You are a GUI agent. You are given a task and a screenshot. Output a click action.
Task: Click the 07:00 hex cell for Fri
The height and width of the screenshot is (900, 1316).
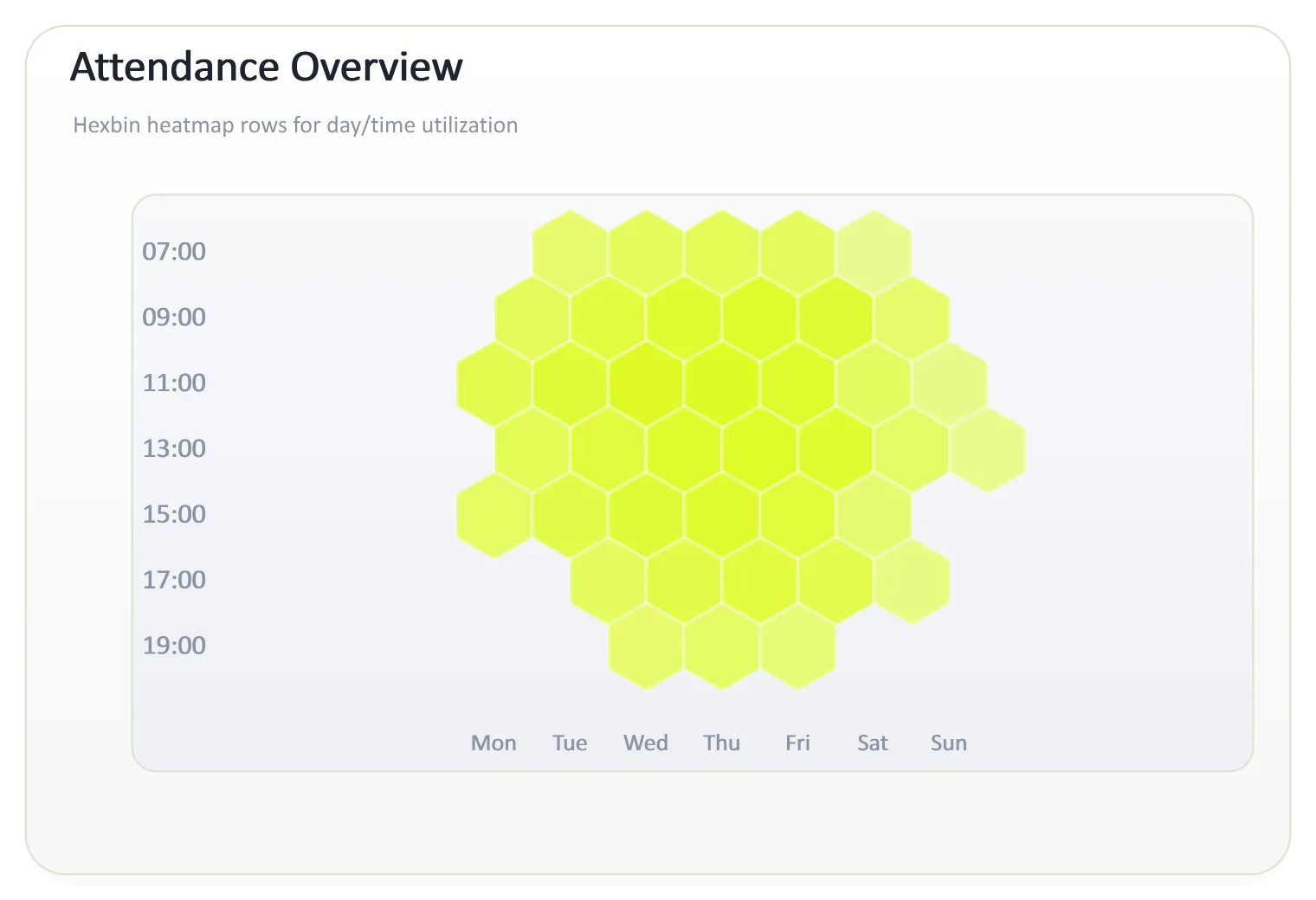coord(798,253)
